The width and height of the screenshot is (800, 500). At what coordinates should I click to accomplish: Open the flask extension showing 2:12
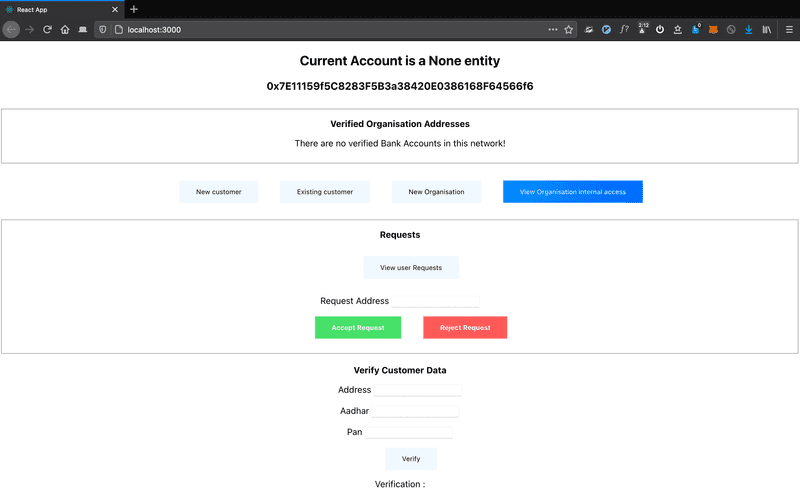tap(642, 29)
